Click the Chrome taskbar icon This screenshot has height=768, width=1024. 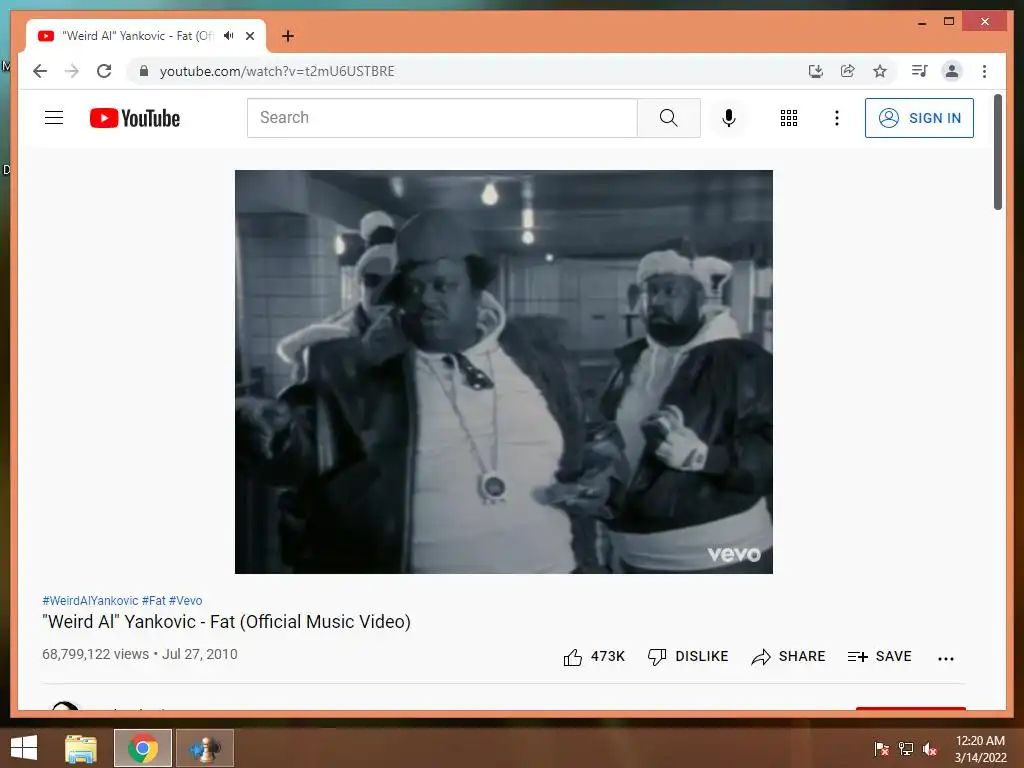click(143, 748)
